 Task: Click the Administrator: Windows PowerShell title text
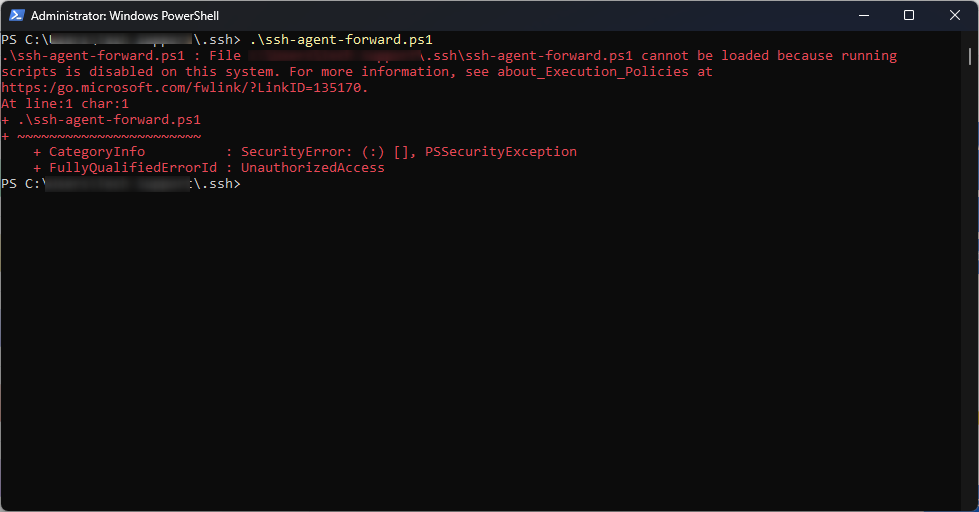(x=125, y=16)
